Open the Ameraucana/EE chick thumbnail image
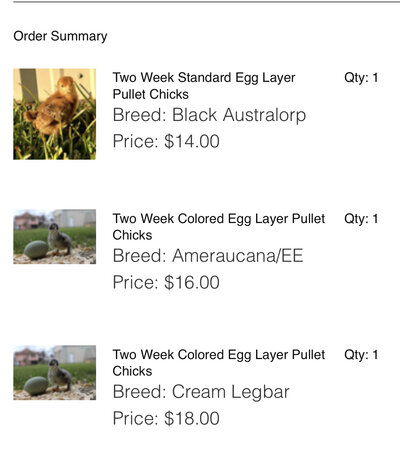400x455 pixels. click(x=55, y=237)
